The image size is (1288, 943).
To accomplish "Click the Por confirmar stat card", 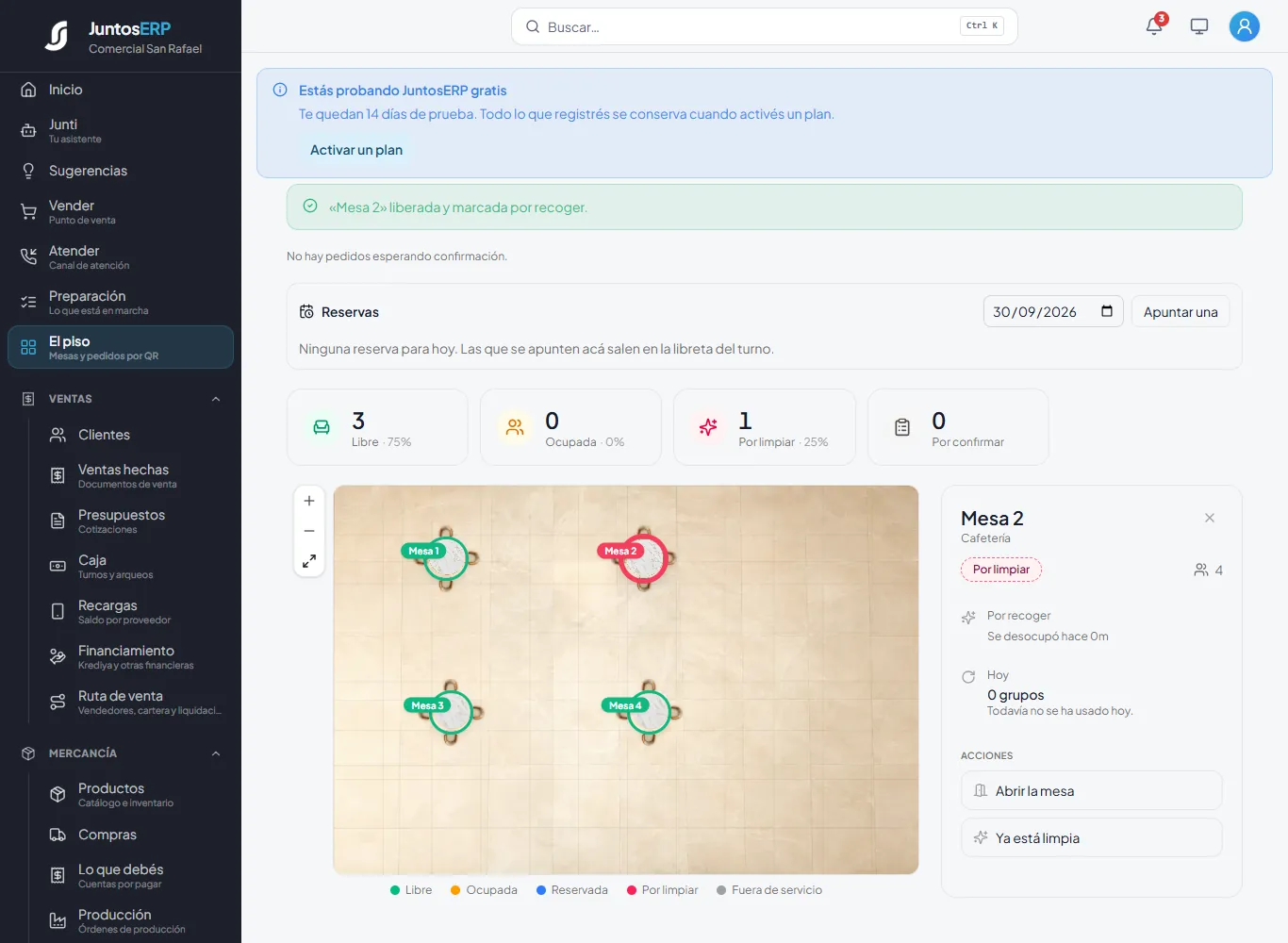I will coord(958,427).
